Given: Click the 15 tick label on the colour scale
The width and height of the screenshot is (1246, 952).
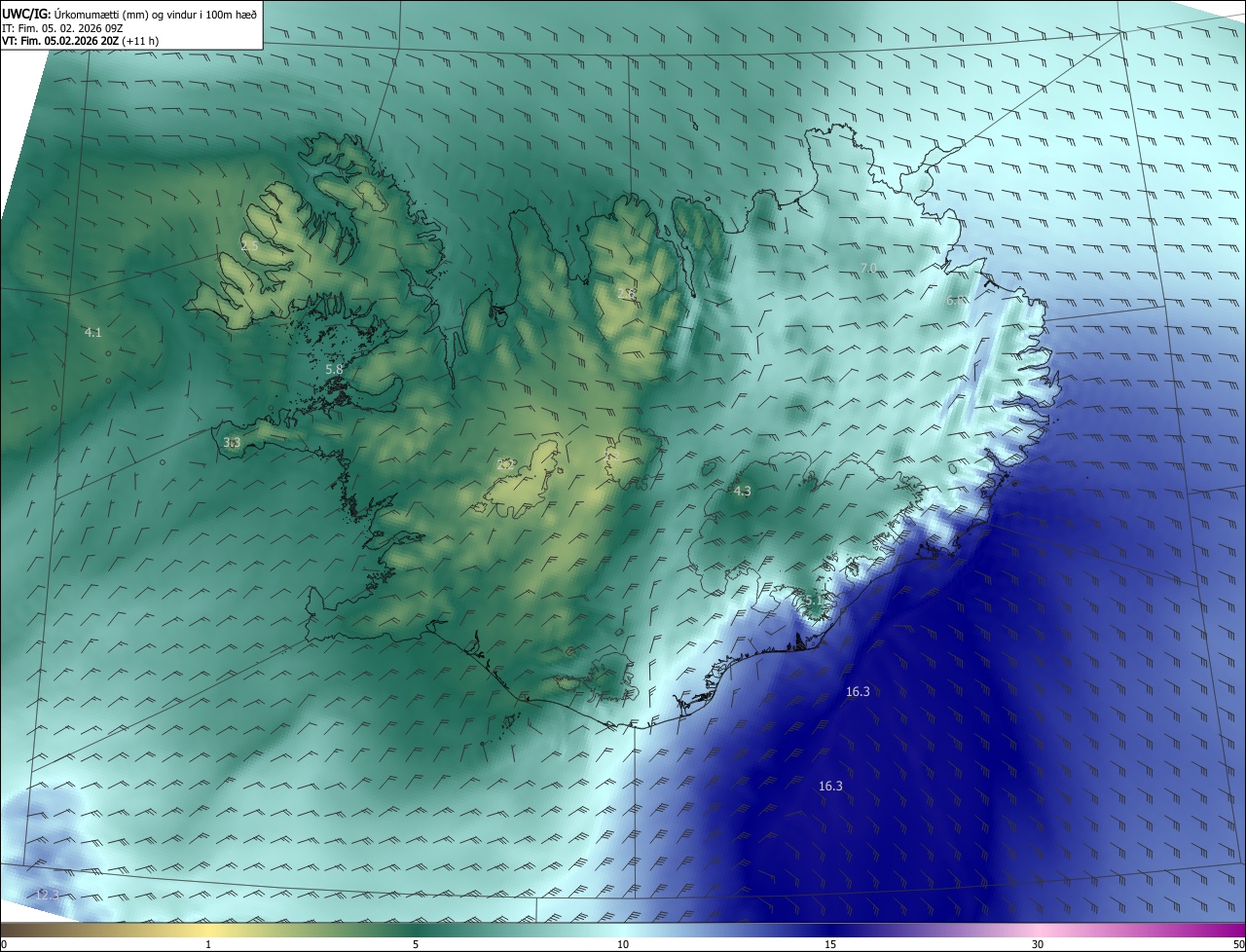Looking at the screenshot, I should tap(830, 944).
